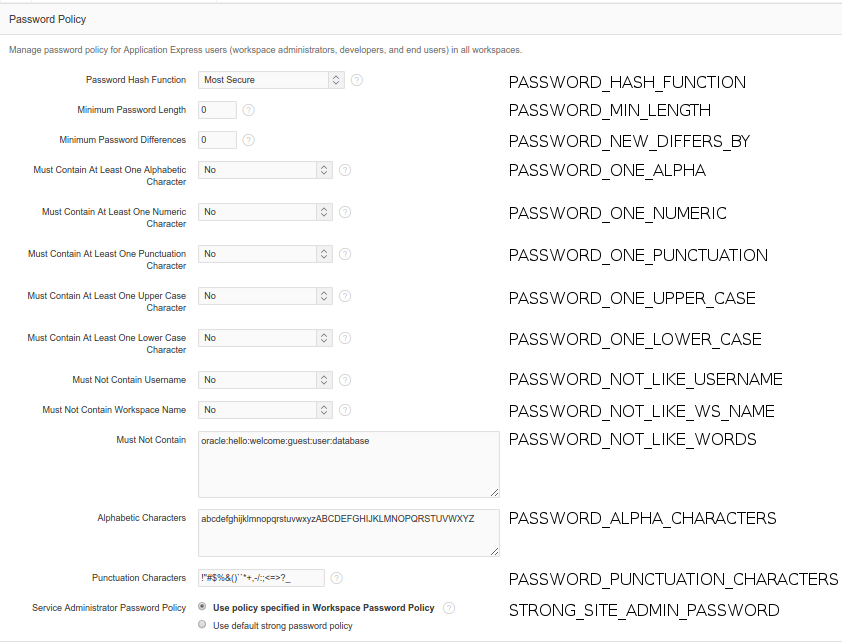Image resolution: width=842 pixels, height=642 pixels.
Task: Show help for Minimum Password Differences
Action: 248,140
